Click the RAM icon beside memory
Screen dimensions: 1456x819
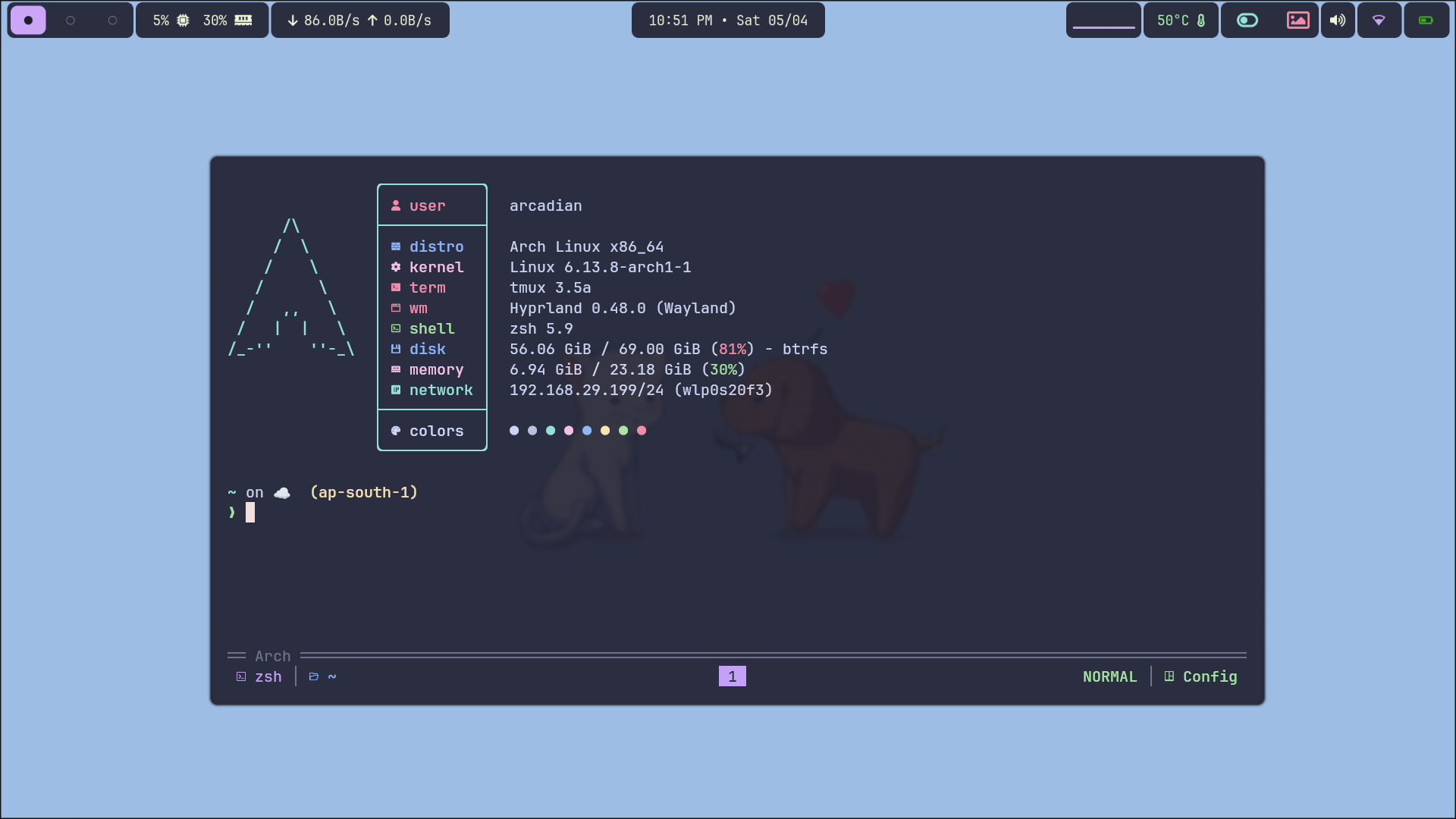[396, 369]
